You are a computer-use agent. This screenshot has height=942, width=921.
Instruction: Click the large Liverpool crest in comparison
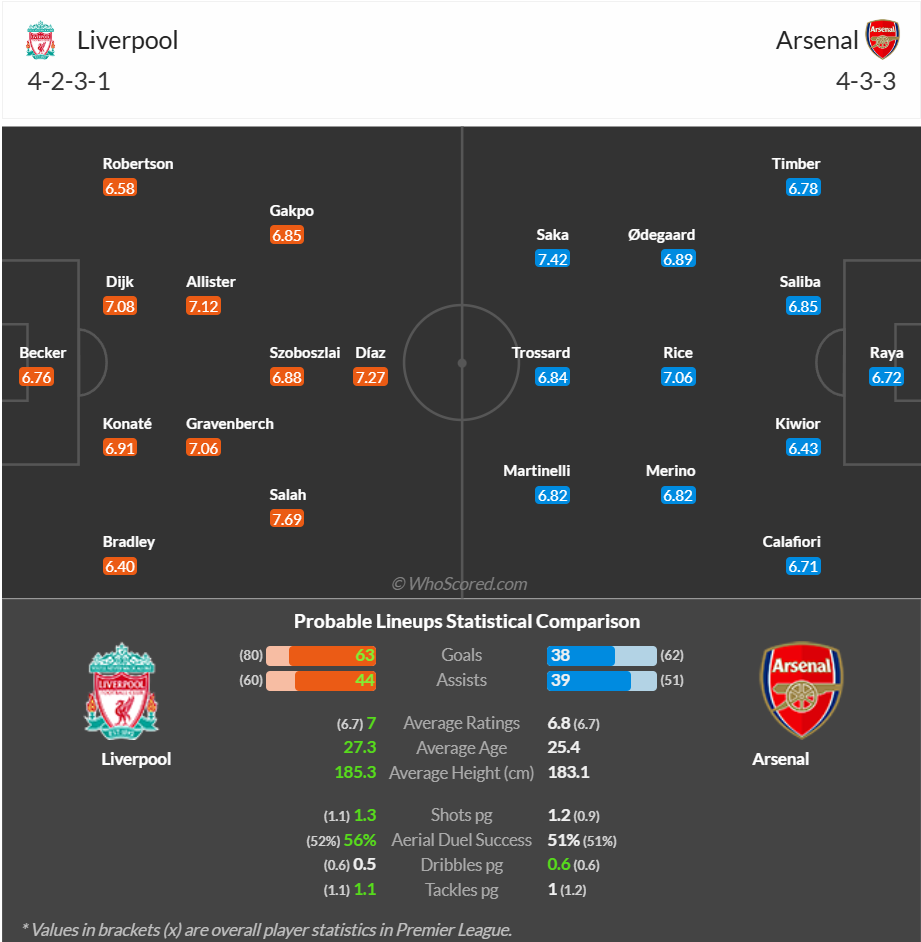tap(122, 691)
